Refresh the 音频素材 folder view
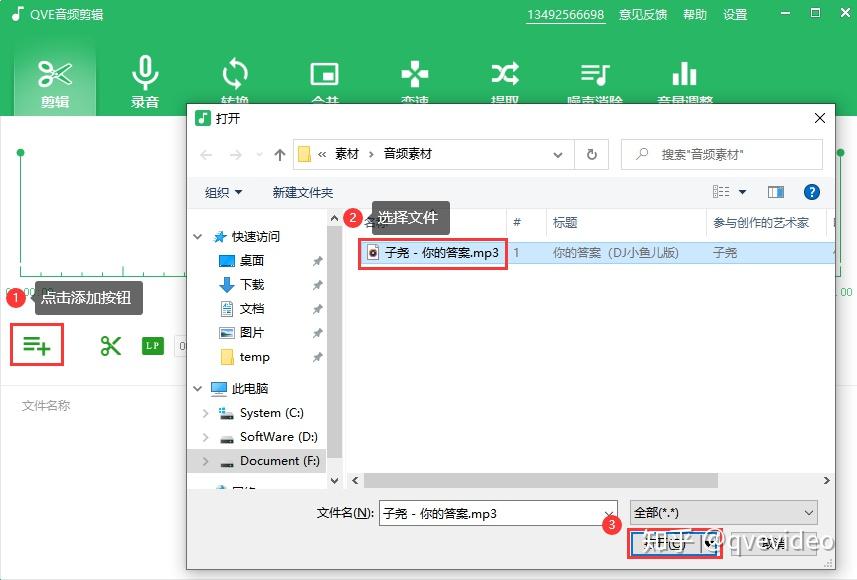This screenshot has height=580, width=857. click(591, 155)
